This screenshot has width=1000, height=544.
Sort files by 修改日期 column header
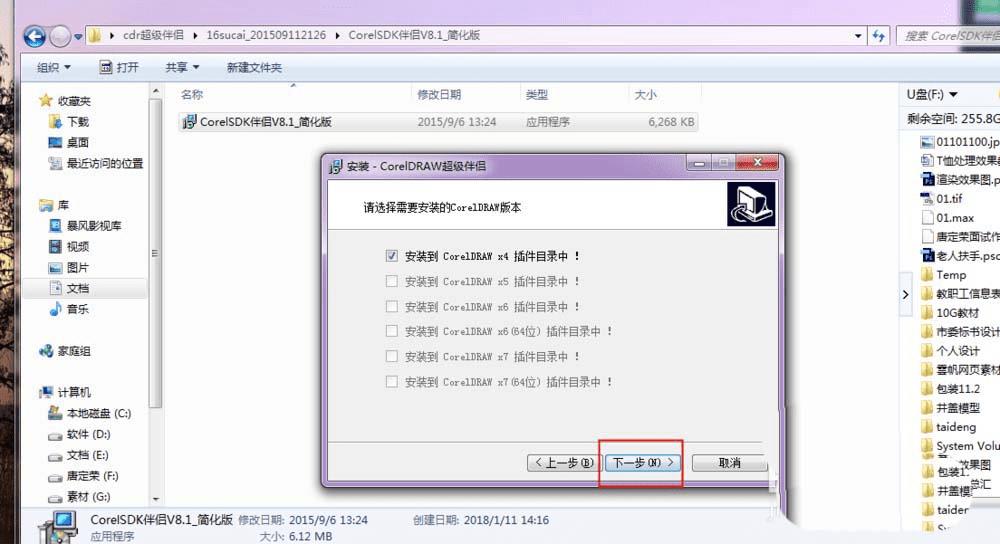(x=439, y=94)
